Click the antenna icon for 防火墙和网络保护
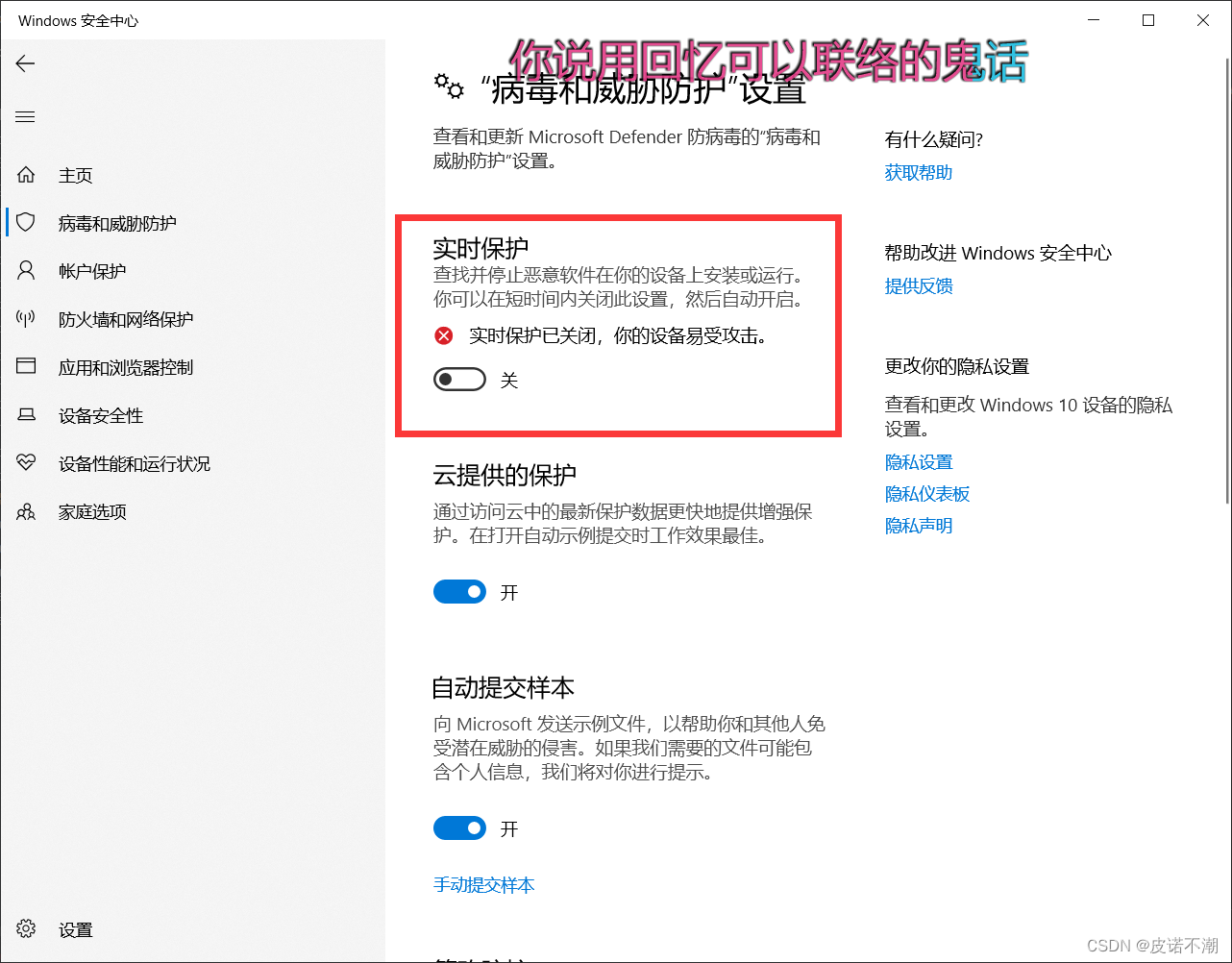Image resolution: width=1232 pixels, height=963 pixels. (x=26, y=319)
